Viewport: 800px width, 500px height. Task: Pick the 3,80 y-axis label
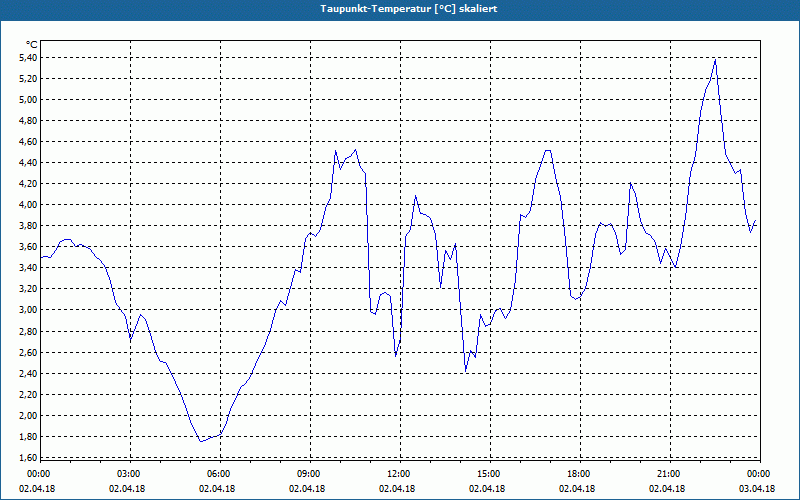(29, 226)
